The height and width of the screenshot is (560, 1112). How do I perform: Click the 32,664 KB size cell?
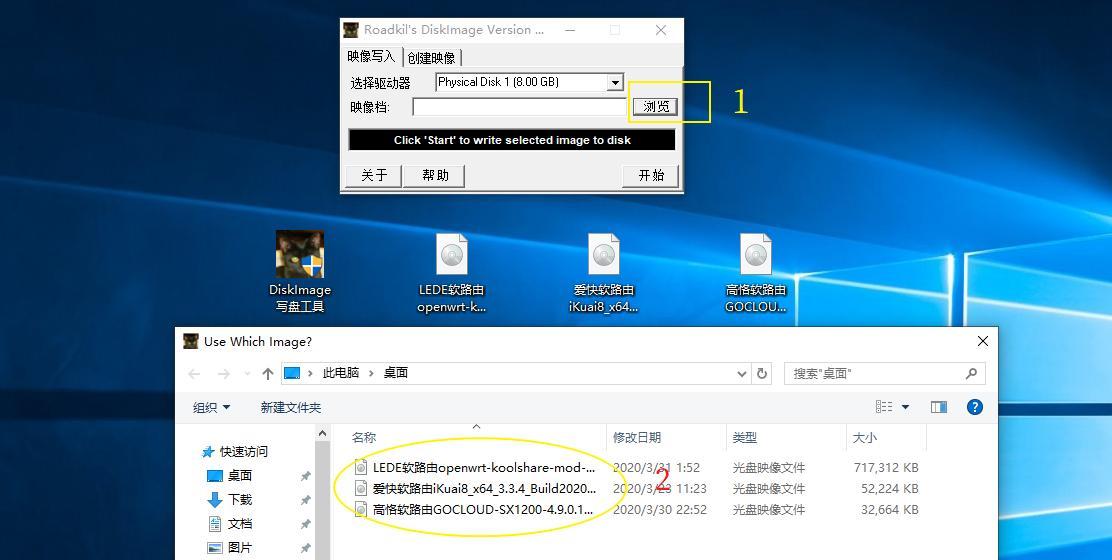[x=890, y=510]
